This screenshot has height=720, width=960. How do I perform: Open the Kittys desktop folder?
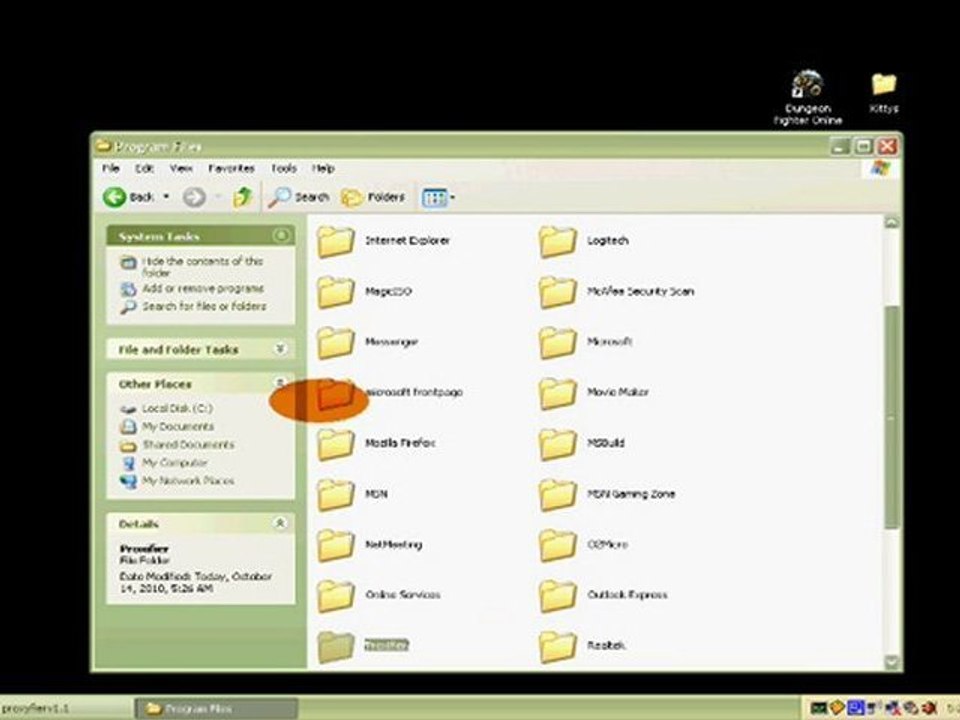tap(883, 92)
